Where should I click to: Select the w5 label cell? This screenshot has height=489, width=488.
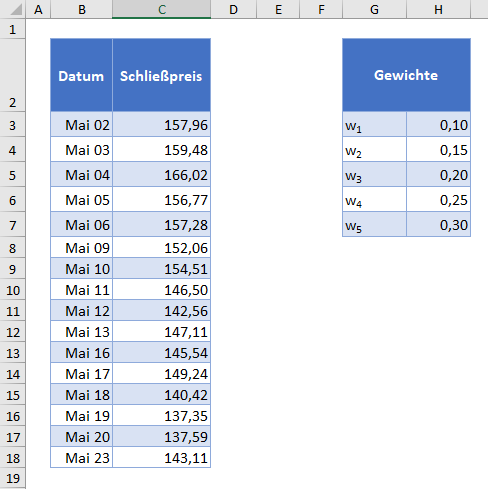(374, 224)
